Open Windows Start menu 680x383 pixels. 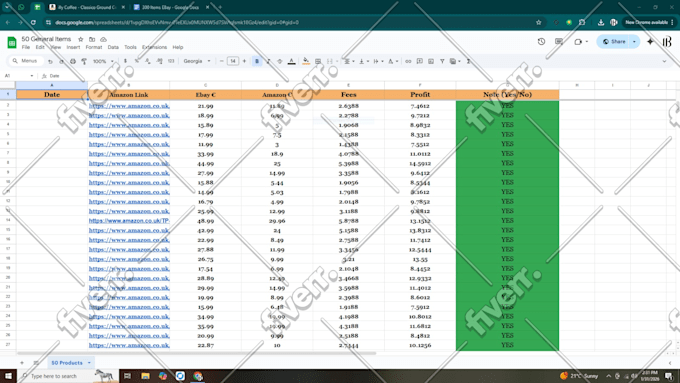tap(8, 376)
